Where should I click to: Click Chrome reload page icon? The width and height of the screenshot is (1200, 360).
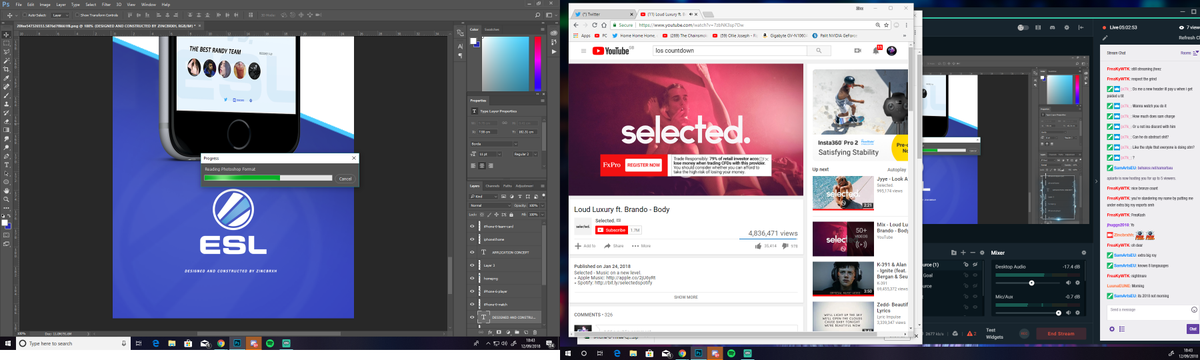(596, 24)
